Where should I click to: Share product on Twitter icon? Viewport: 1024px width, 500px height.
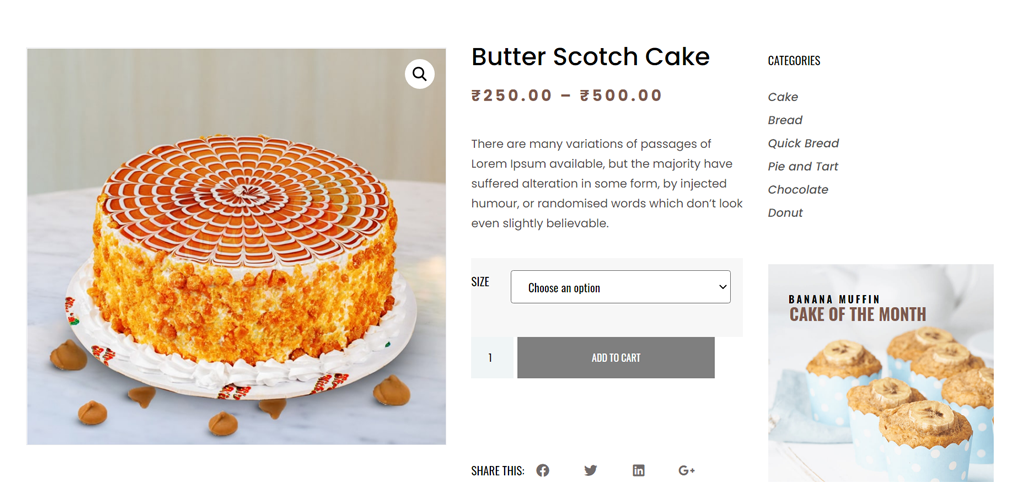(x=591, y=470)
